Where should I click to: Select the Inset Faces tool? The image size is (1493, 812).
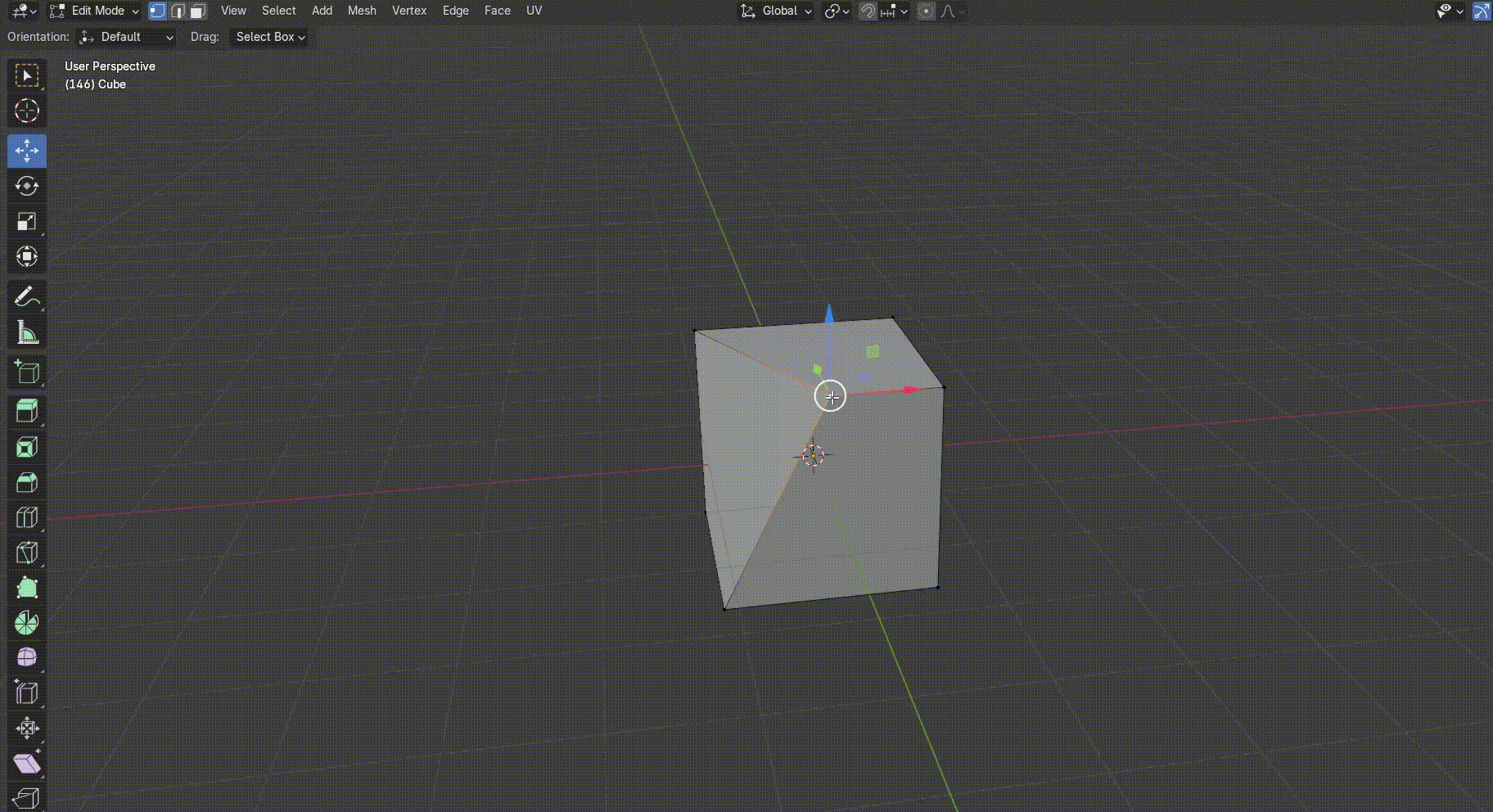27,447
